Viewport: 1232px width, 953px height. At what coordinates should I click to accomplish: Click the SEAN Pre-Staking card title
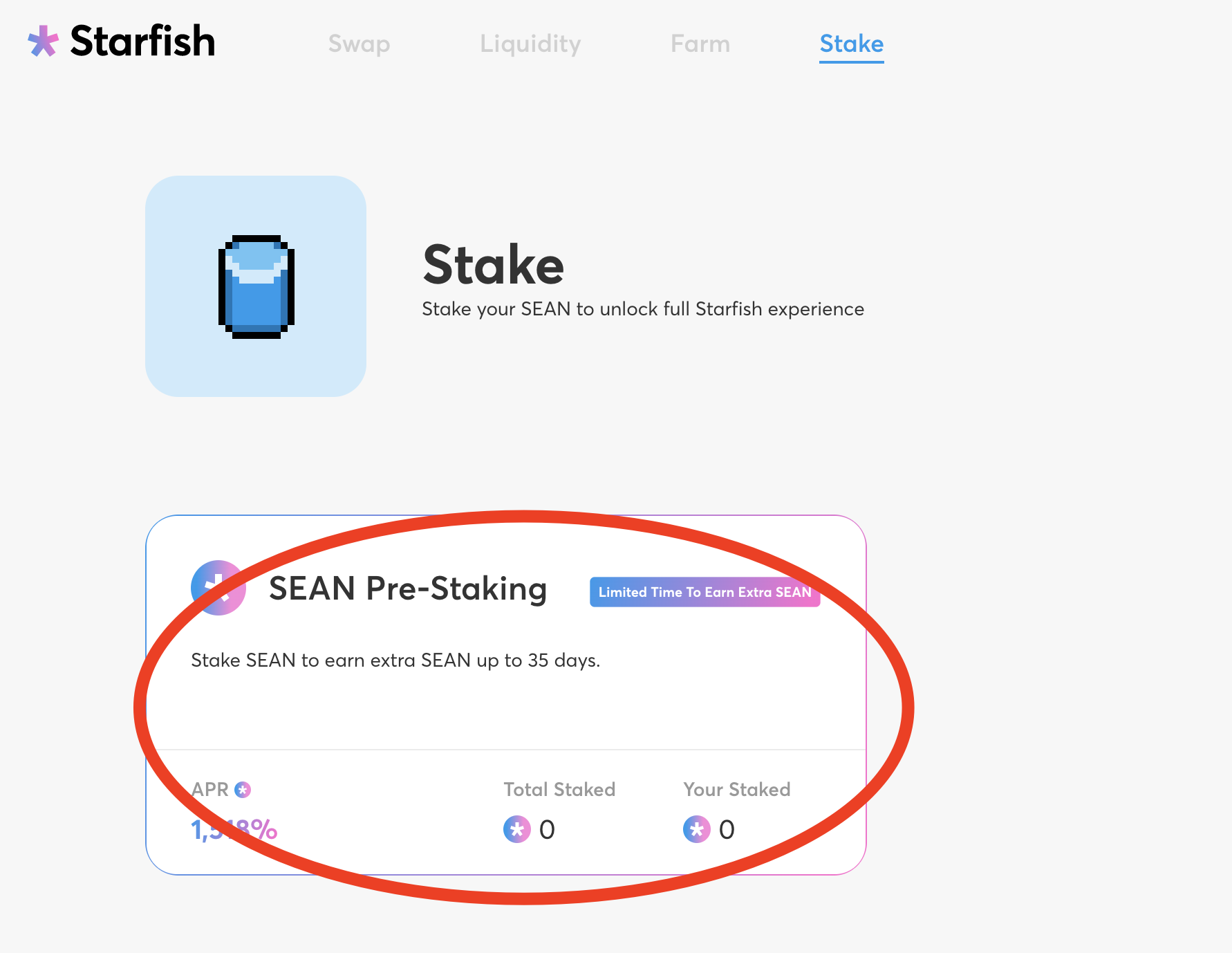408,589
